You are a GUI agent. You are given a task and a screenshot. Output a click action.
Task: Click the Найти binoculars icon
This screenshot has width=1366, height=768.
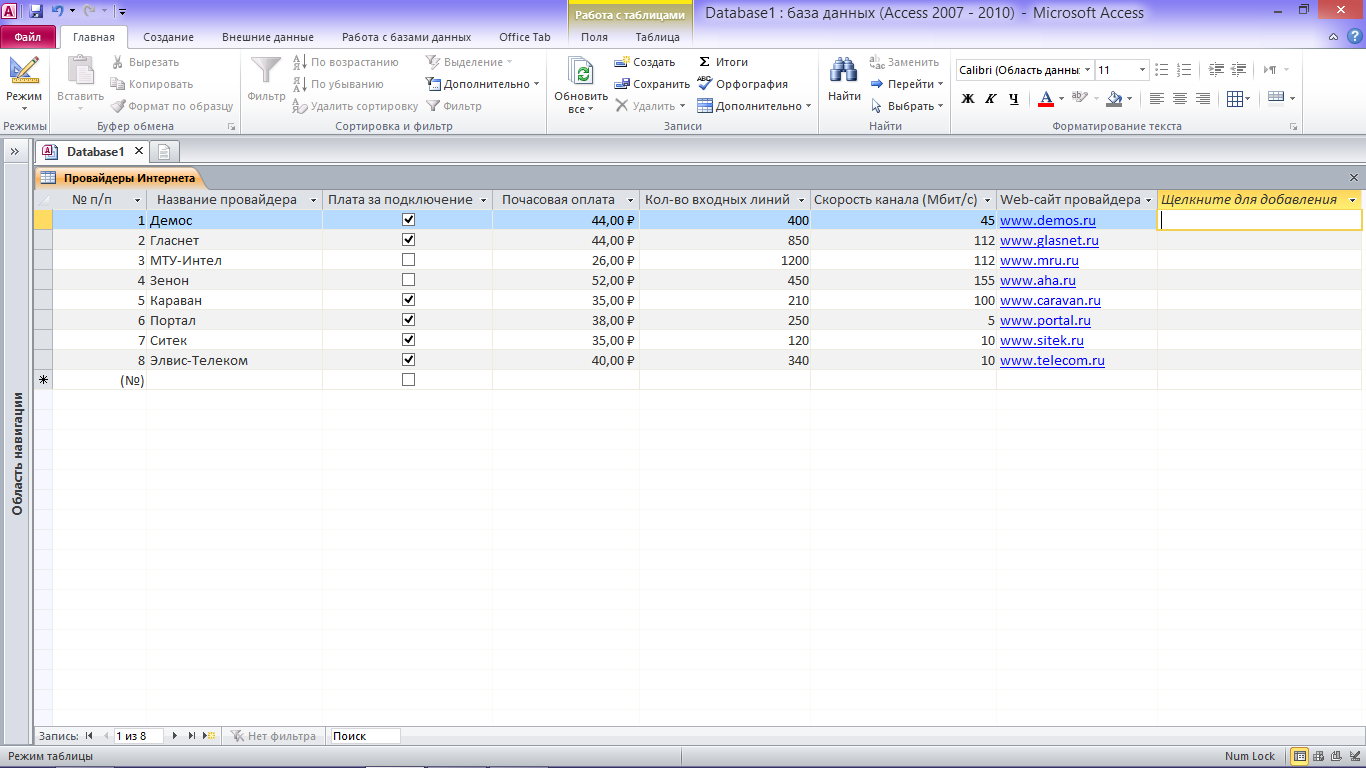[x=844, y=70]
